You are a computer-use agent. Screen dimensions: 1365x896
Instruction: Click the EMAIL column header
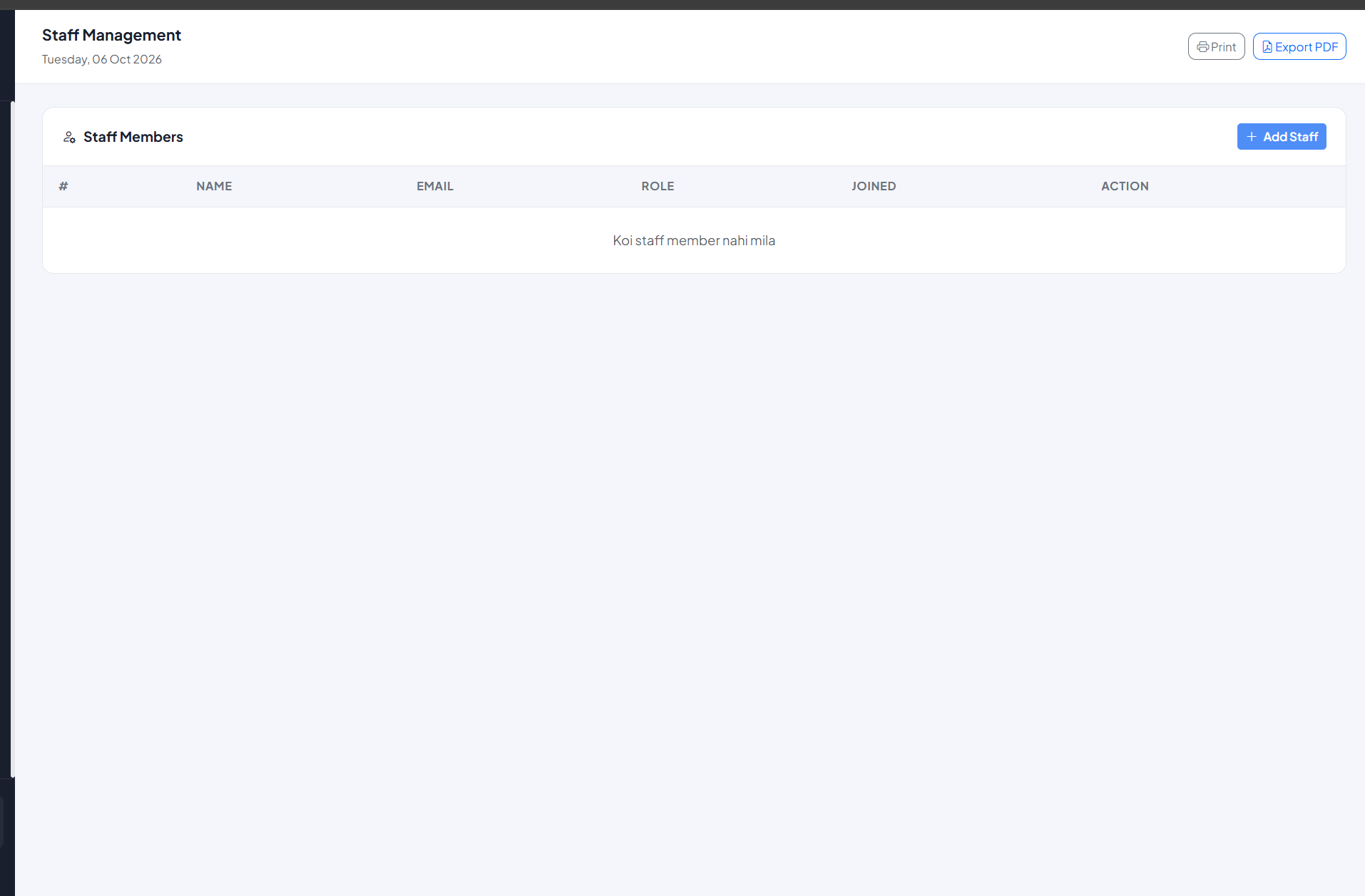435,186
